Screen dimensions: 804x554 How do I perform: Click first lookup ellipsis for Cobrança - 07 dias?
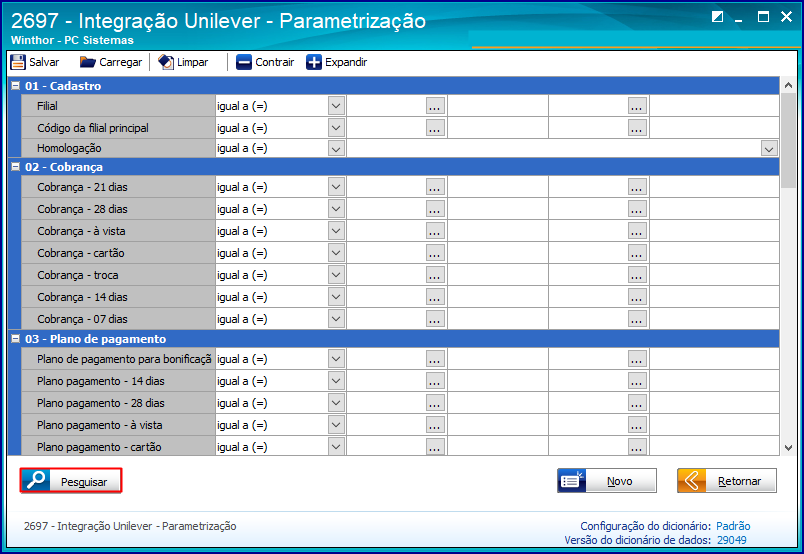[x=435, y=319]
